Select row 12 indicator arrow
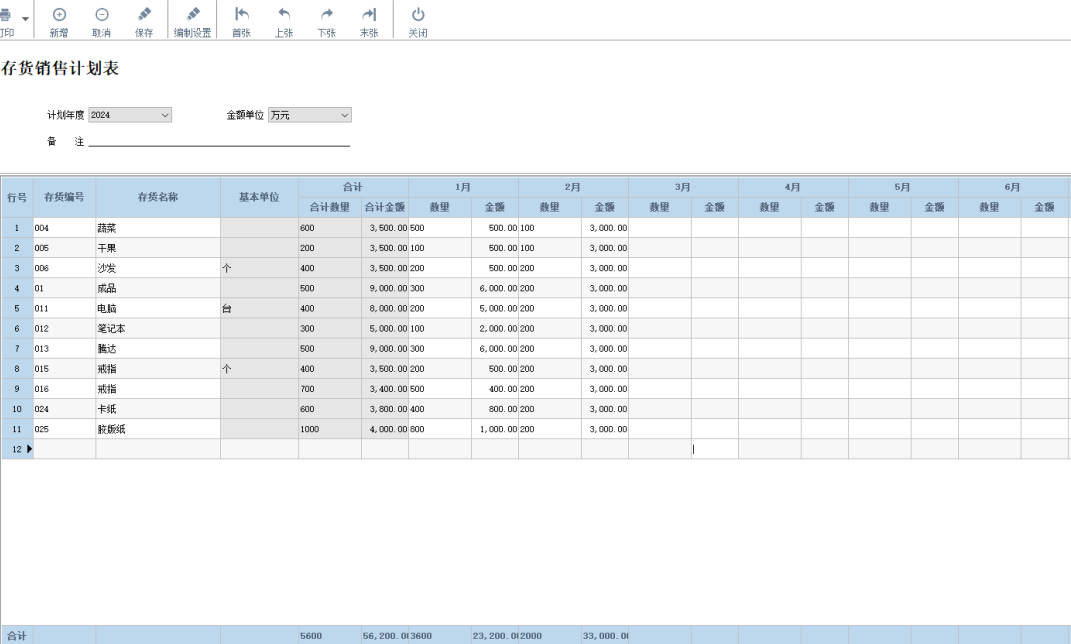This screenshot has height=644, width=1071. [29, 449]
